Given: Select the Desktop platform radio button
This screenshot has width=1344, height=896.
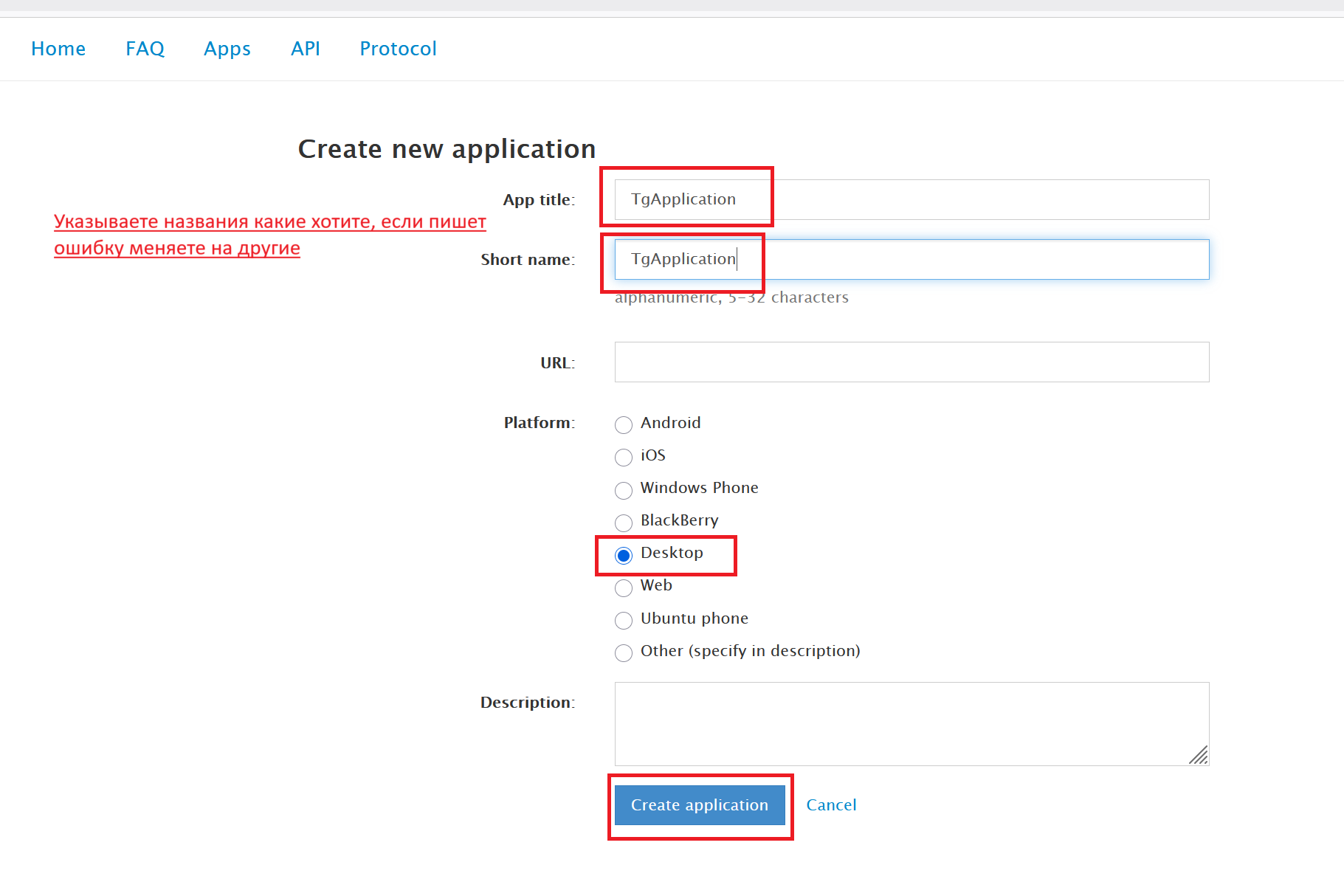Looking at the screenshot, I should point(624,555).
